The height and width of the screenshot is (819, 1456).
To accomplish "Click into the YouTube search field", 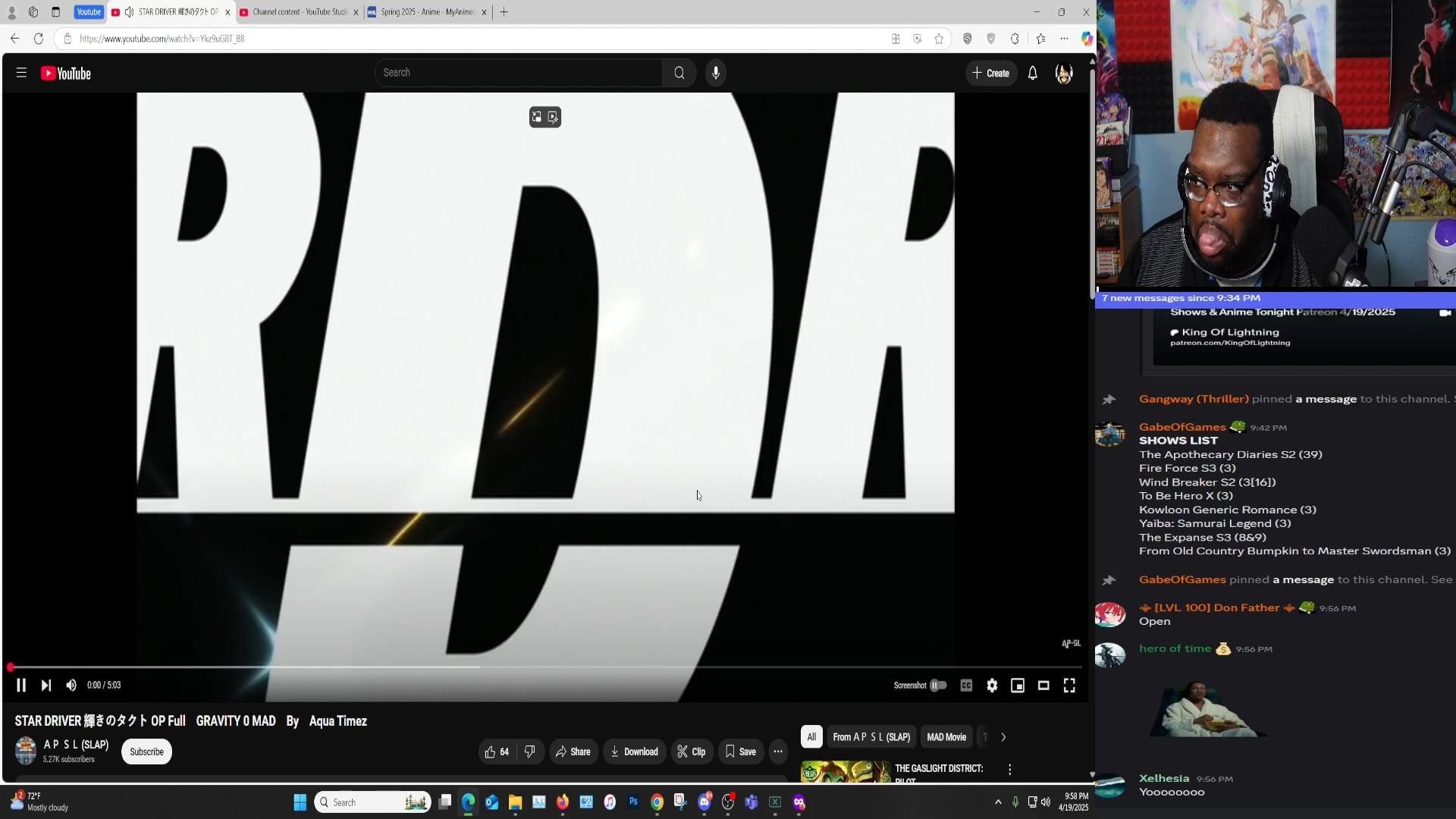I will pos(519,73).
